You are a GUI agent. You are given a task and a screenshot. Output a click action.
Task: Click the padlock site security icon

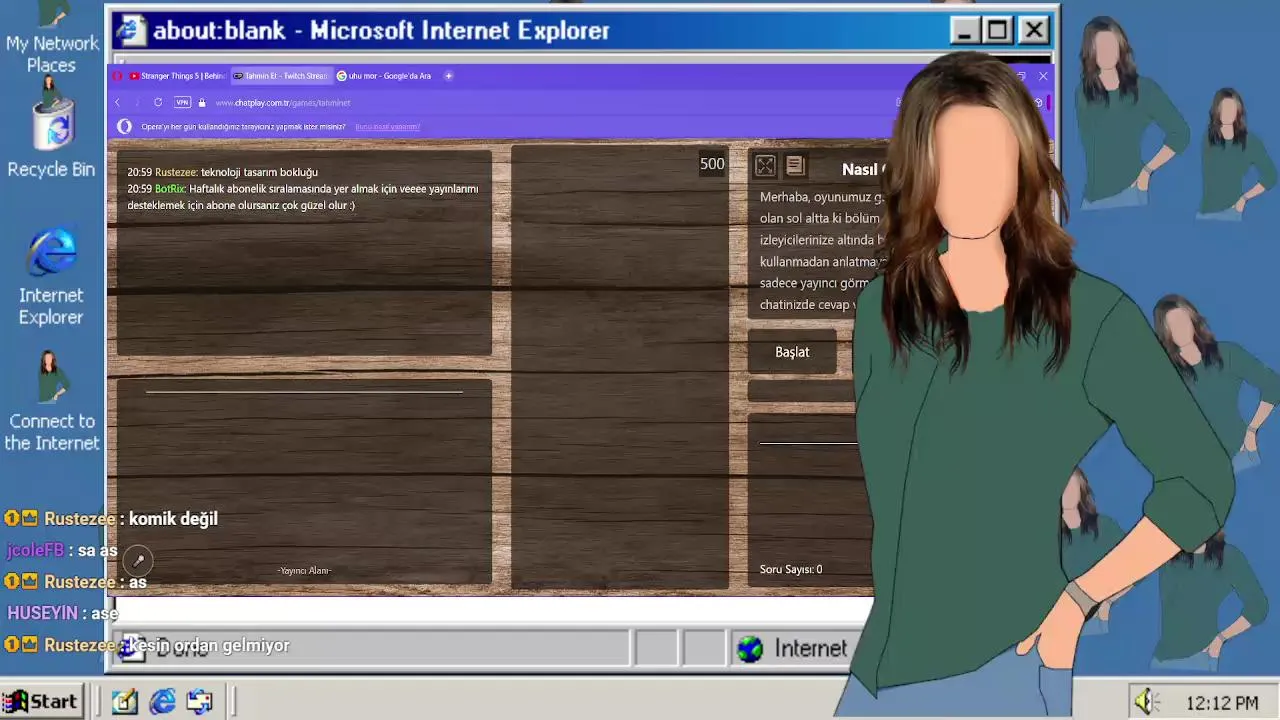pyautogui.click(x=202, y=102)
